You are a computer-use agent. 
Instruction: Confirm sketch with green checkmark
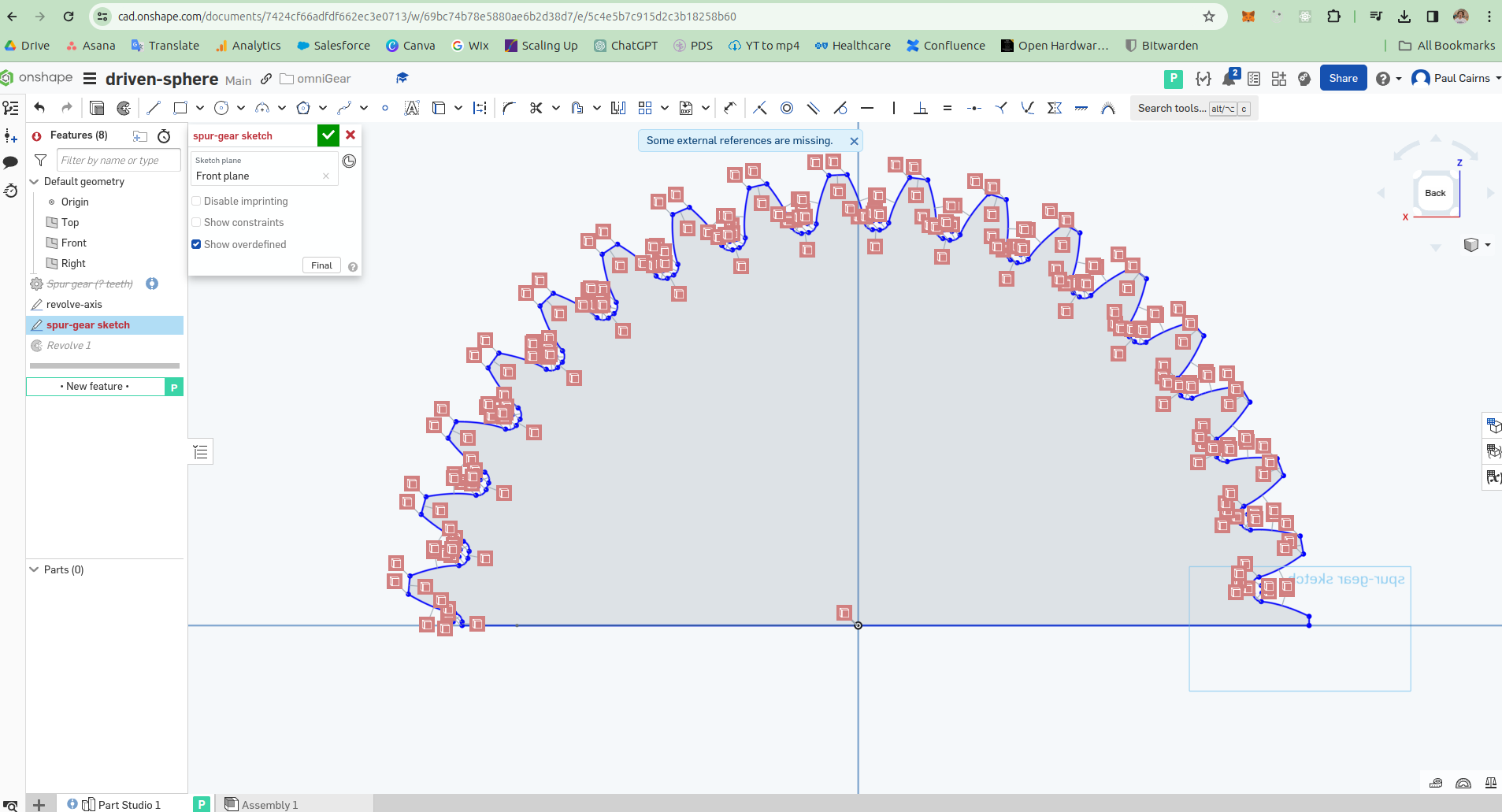click(328, 135)
